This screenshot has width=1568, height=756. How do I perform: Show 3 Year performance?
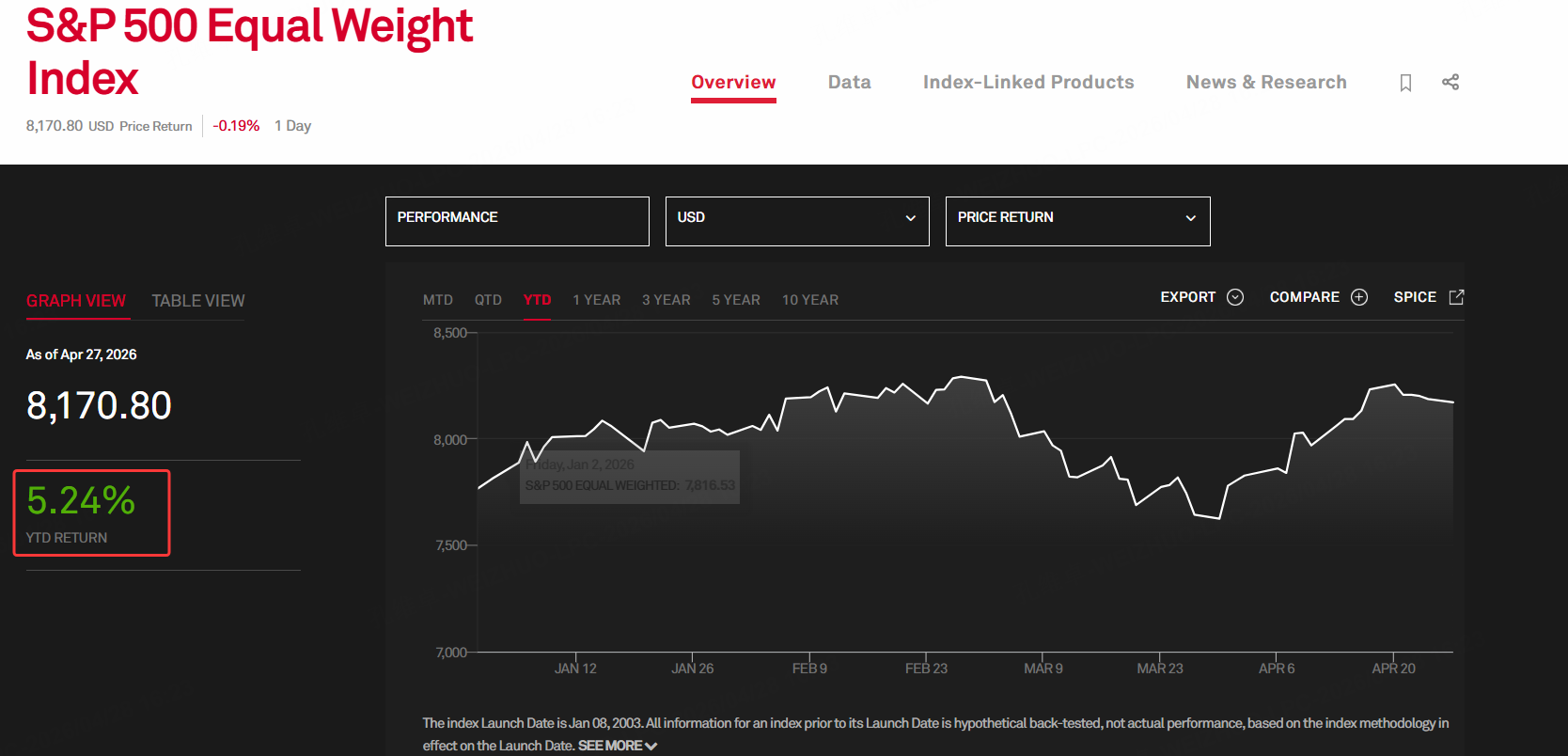point(666,300)
